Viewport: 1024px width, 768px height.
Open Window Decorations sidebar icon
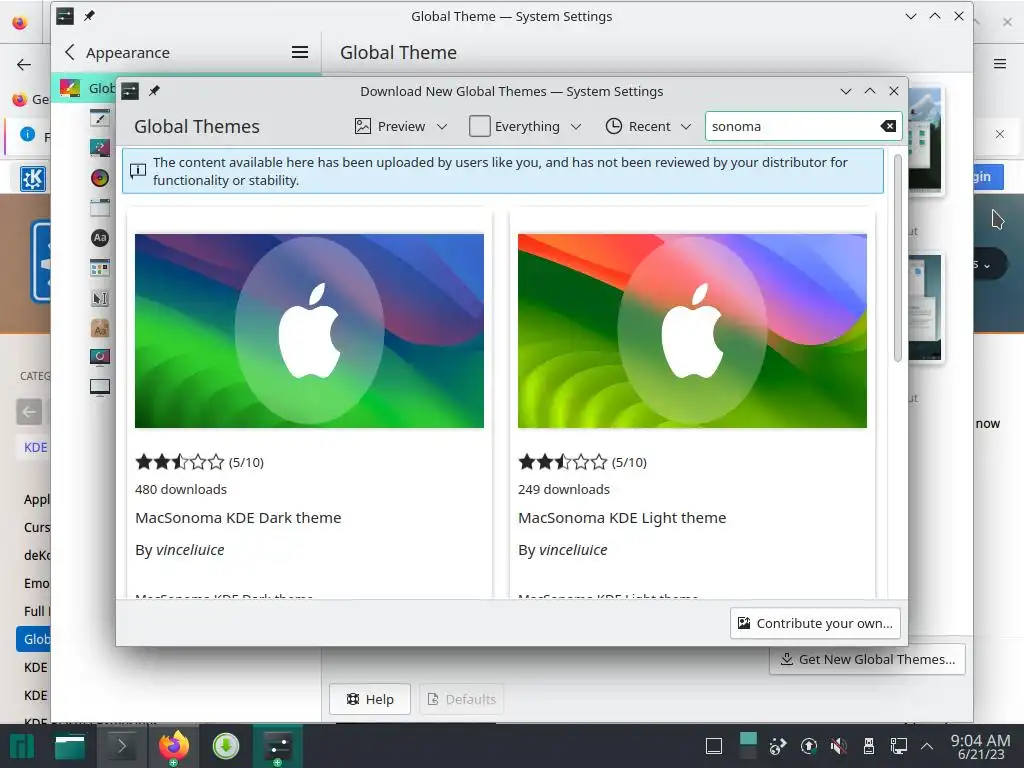pyautogui.click(x=100, y=208)
